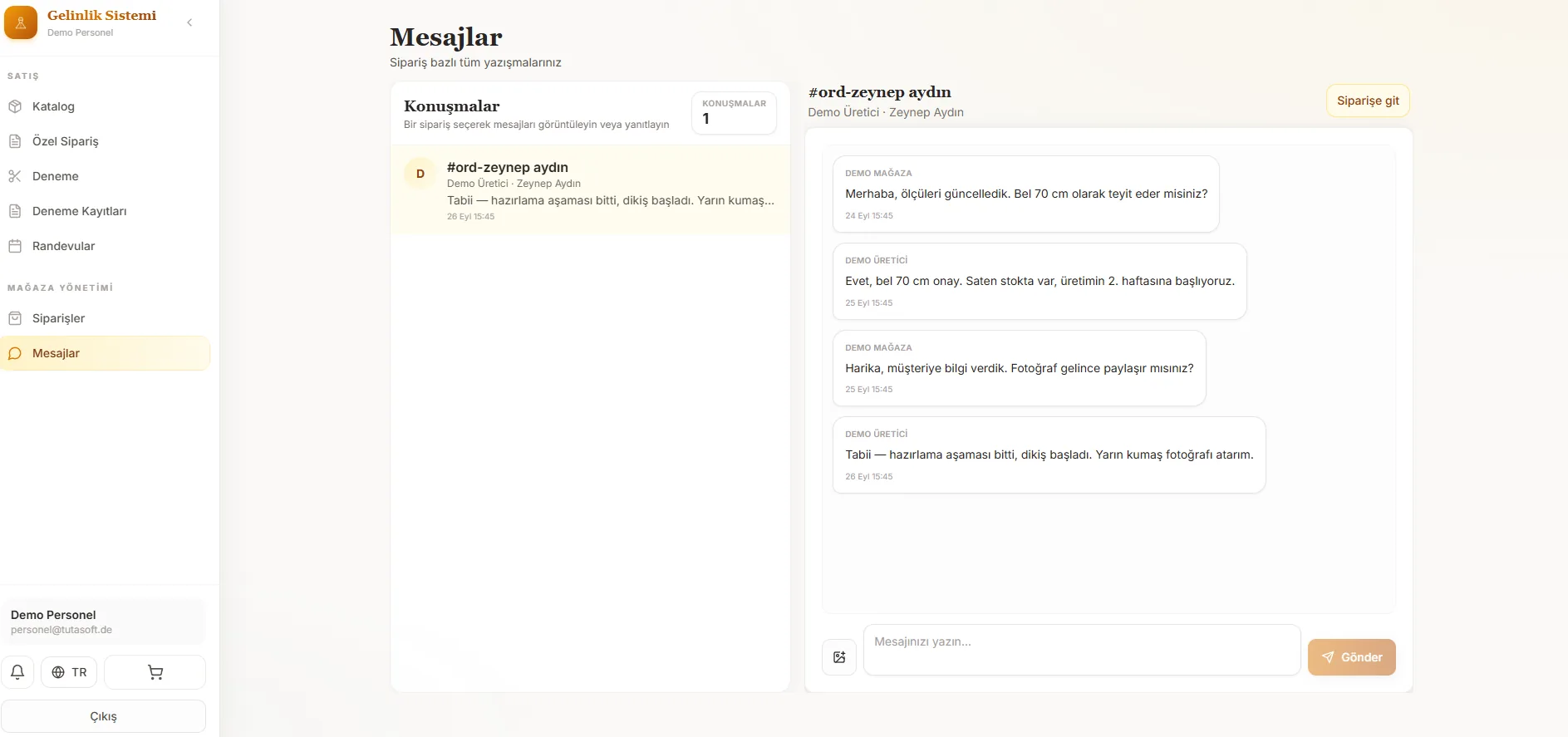Select the #ord-zeynep aydın conversation

coord(590,190)
